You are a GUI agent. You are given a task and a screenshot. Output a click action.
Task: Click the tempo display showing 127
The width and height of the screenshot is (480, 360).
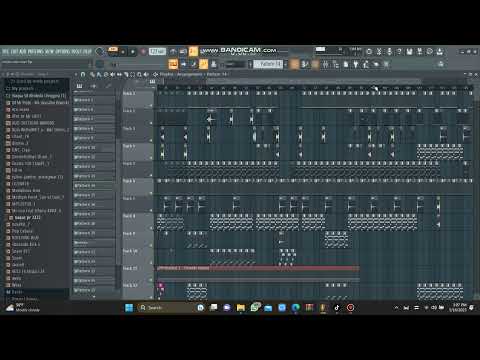(157, 51)
